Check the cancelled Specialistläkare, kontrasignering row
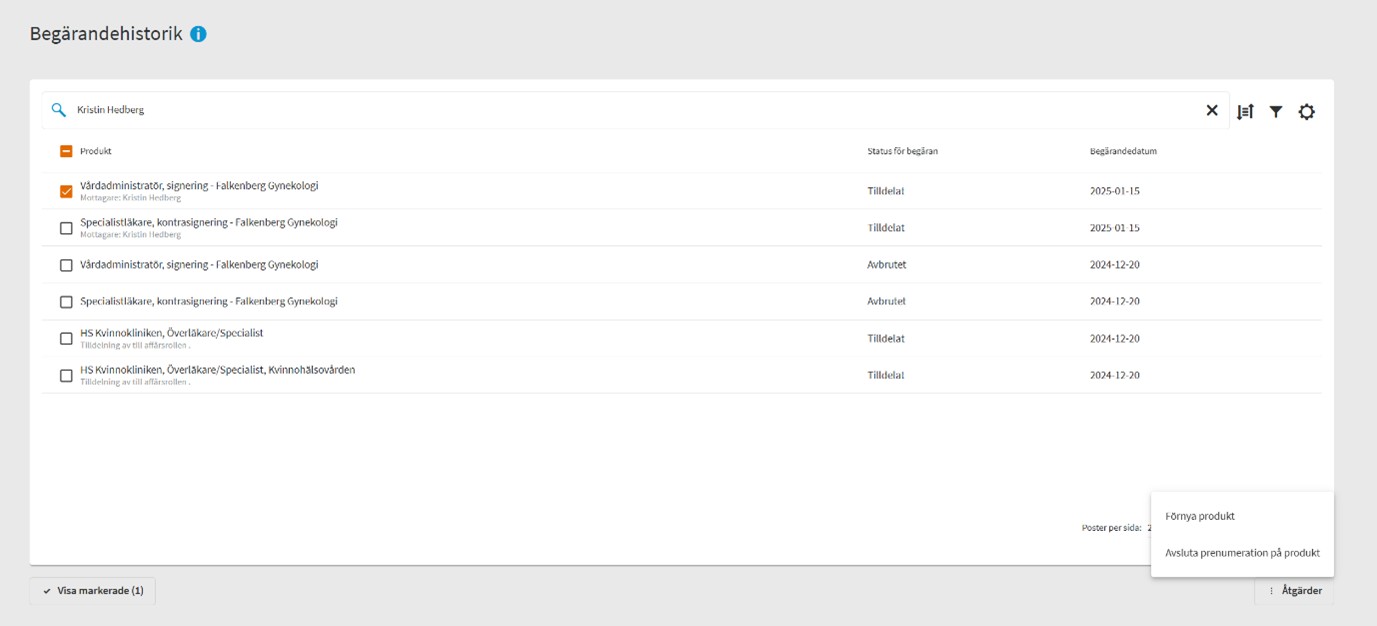 coord(66,302)
